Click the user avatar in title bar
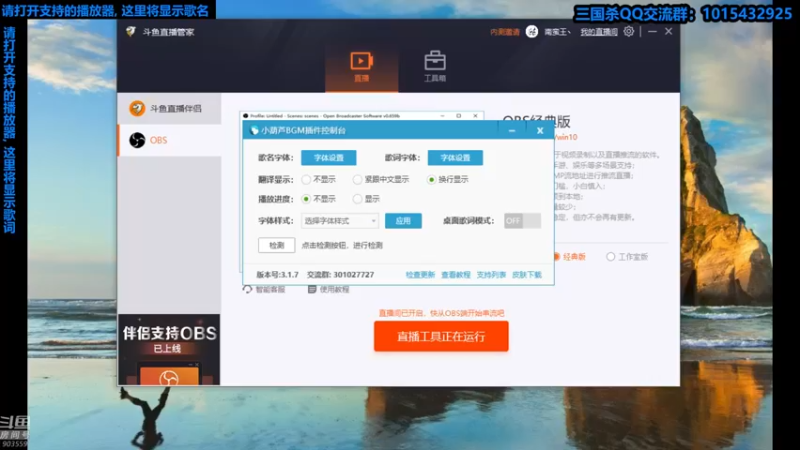 click(532, 32)
